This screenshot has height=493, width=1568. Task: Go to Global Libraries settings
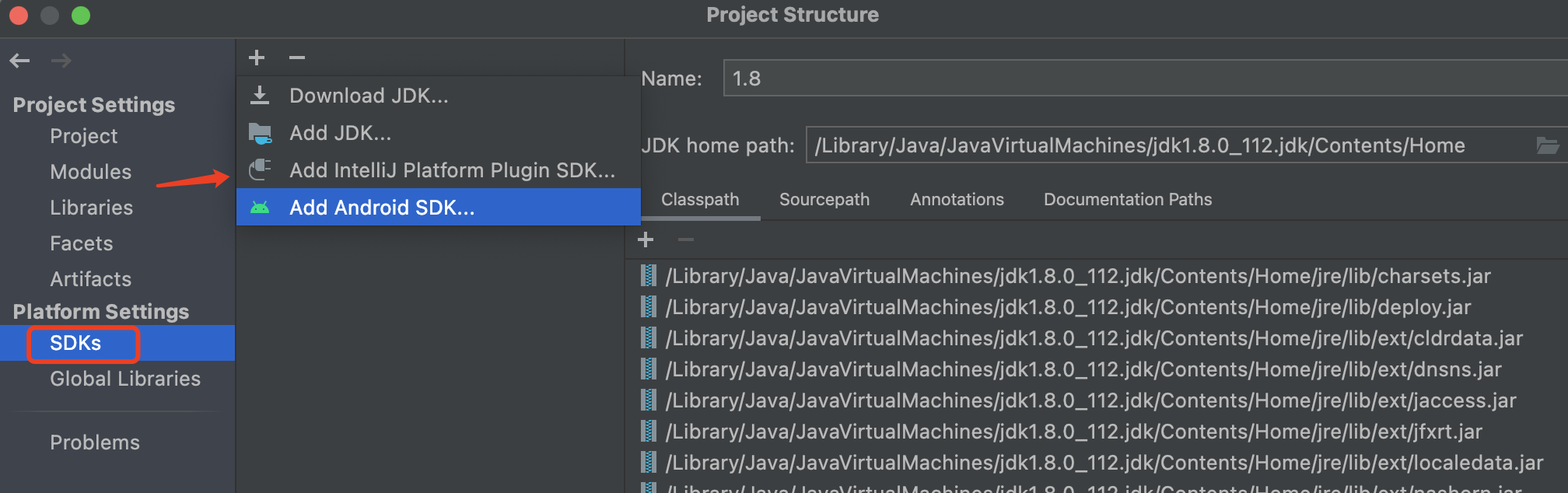(x=125, y=379)
